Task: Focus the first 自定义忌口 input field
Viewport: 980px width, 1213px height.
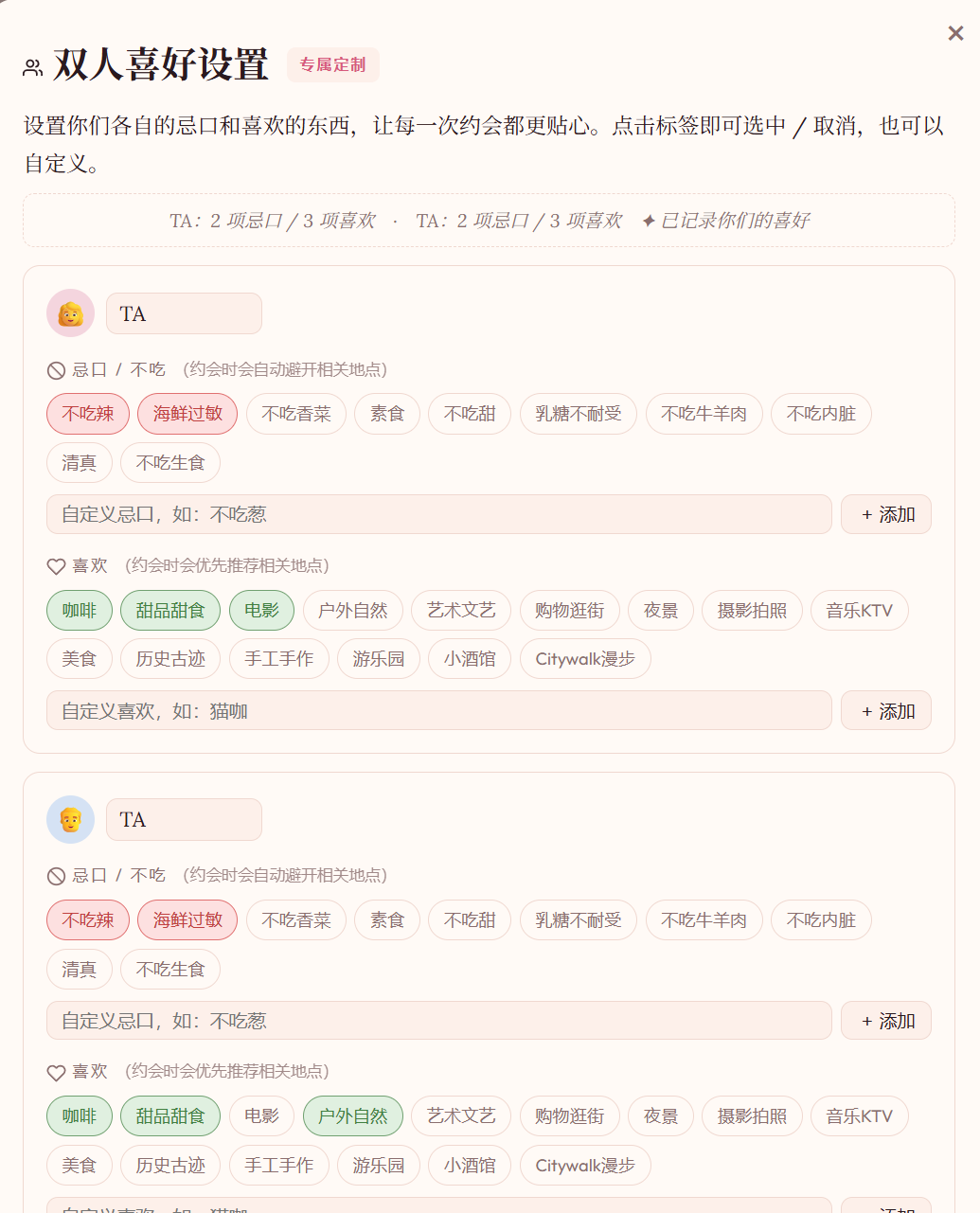Action: coord(439,514)
